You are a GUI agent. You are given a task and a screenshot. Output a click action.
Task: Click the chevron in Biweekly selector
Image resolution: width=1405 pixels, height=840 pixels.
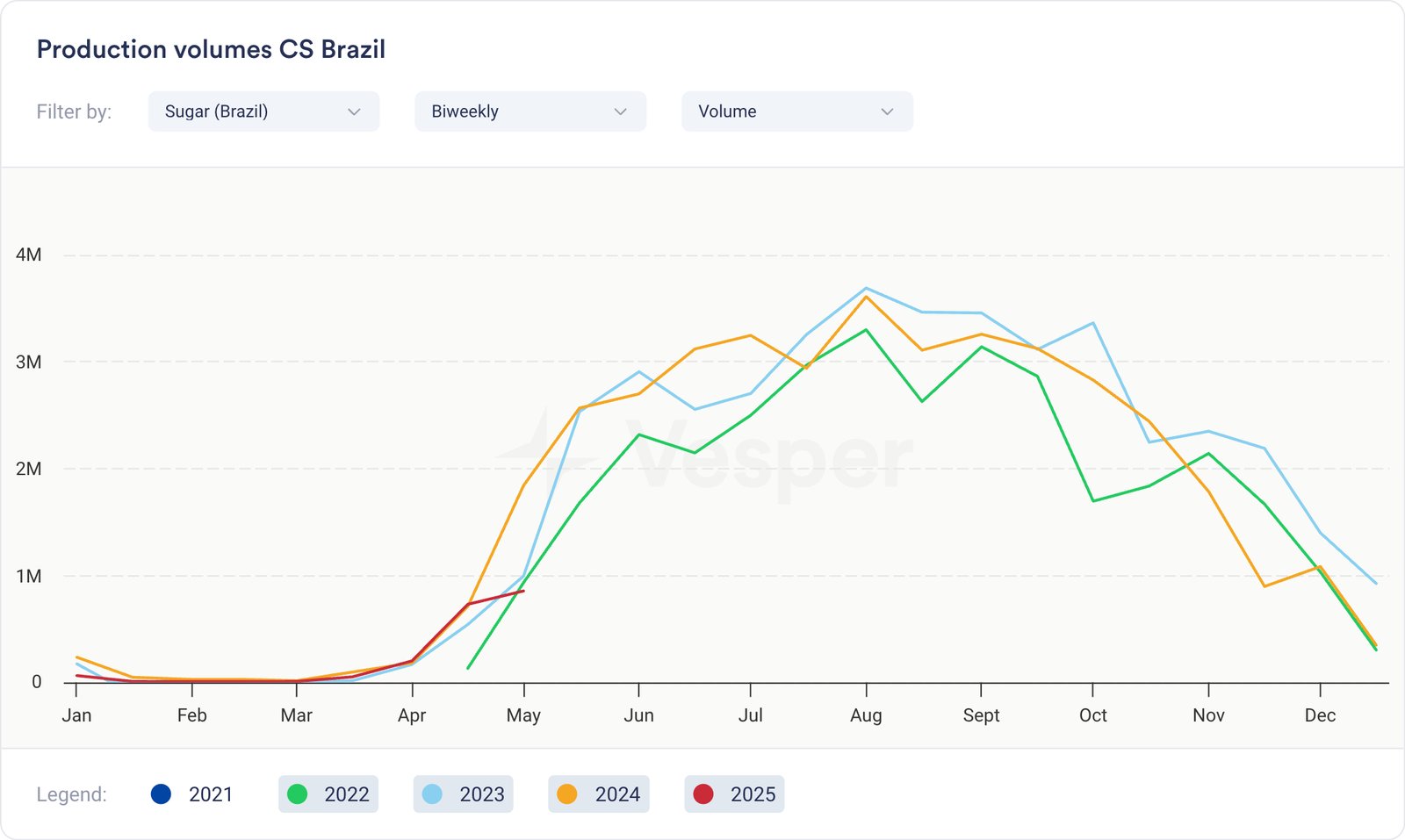pos(621,111)
